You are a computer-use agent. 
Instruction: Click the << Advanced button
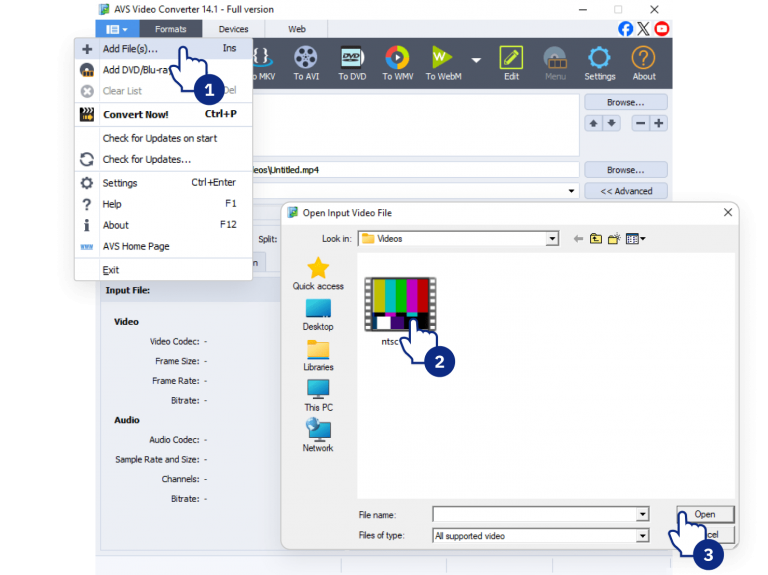point(626,191)
